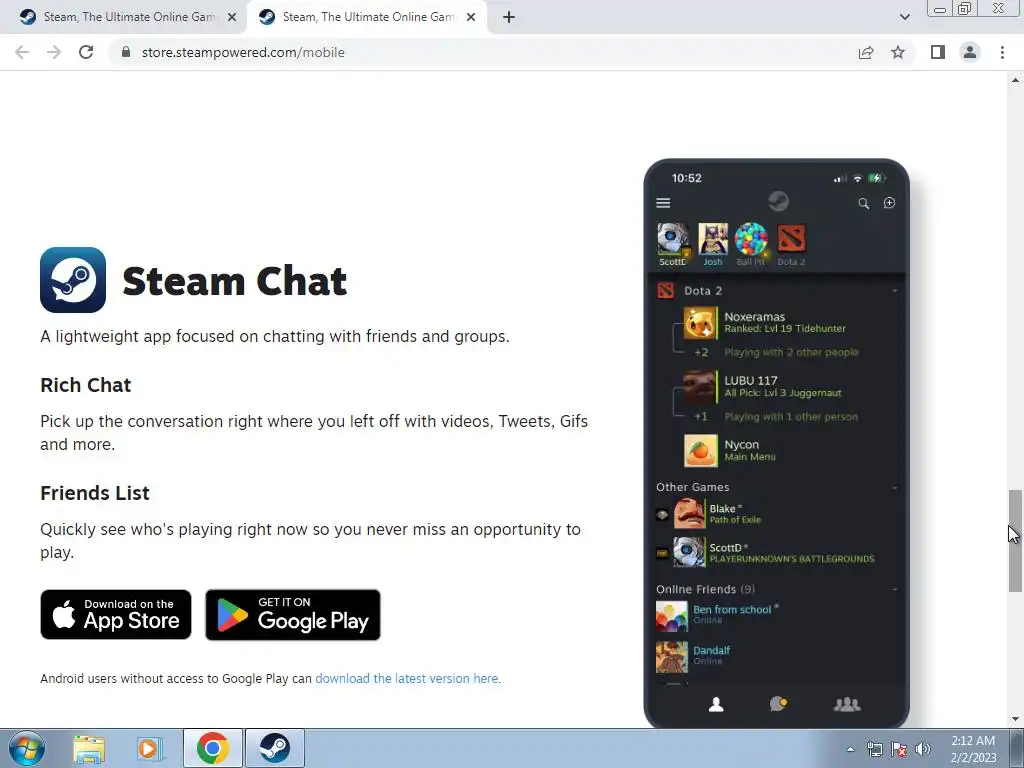This screenshot has width=1024, height=768.
Task: Reload the page with the refresh icon
Action: coord(86,52)
